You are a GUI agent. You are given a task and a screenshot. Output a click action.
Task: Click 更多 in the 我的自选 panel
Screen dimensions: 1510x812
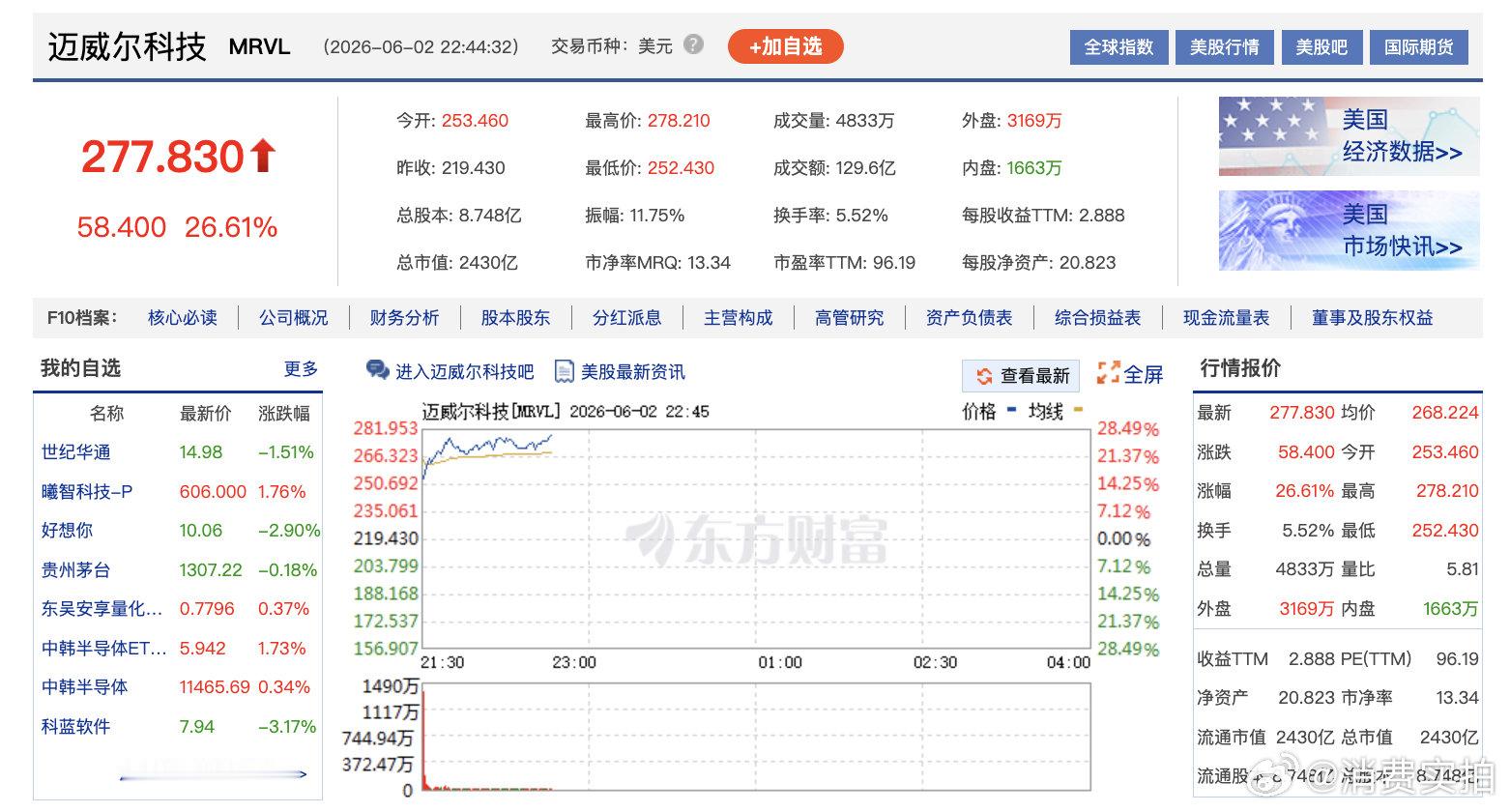[x=301, y=369]
